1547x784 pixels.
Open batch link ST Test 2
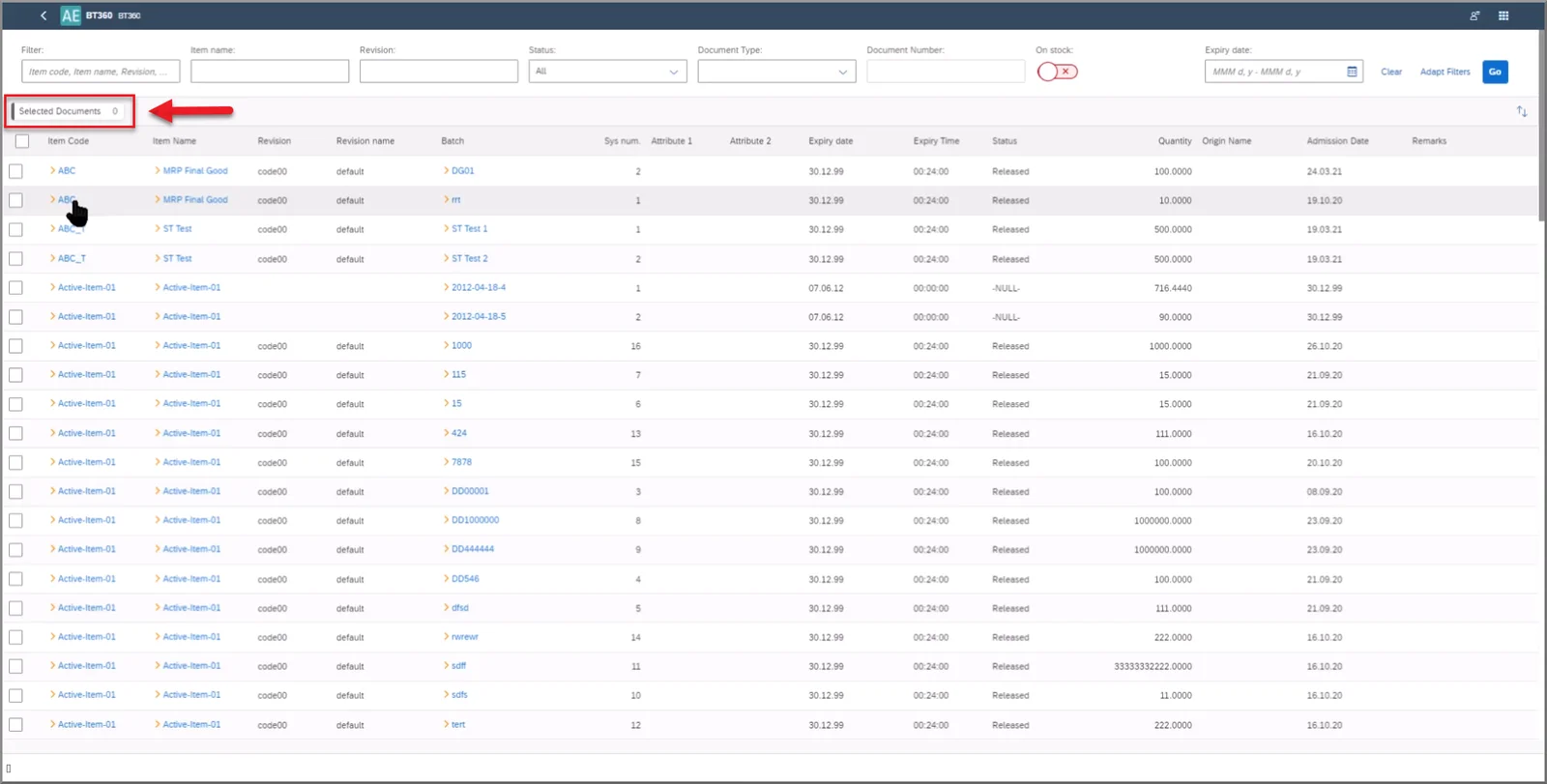point(469,258)
